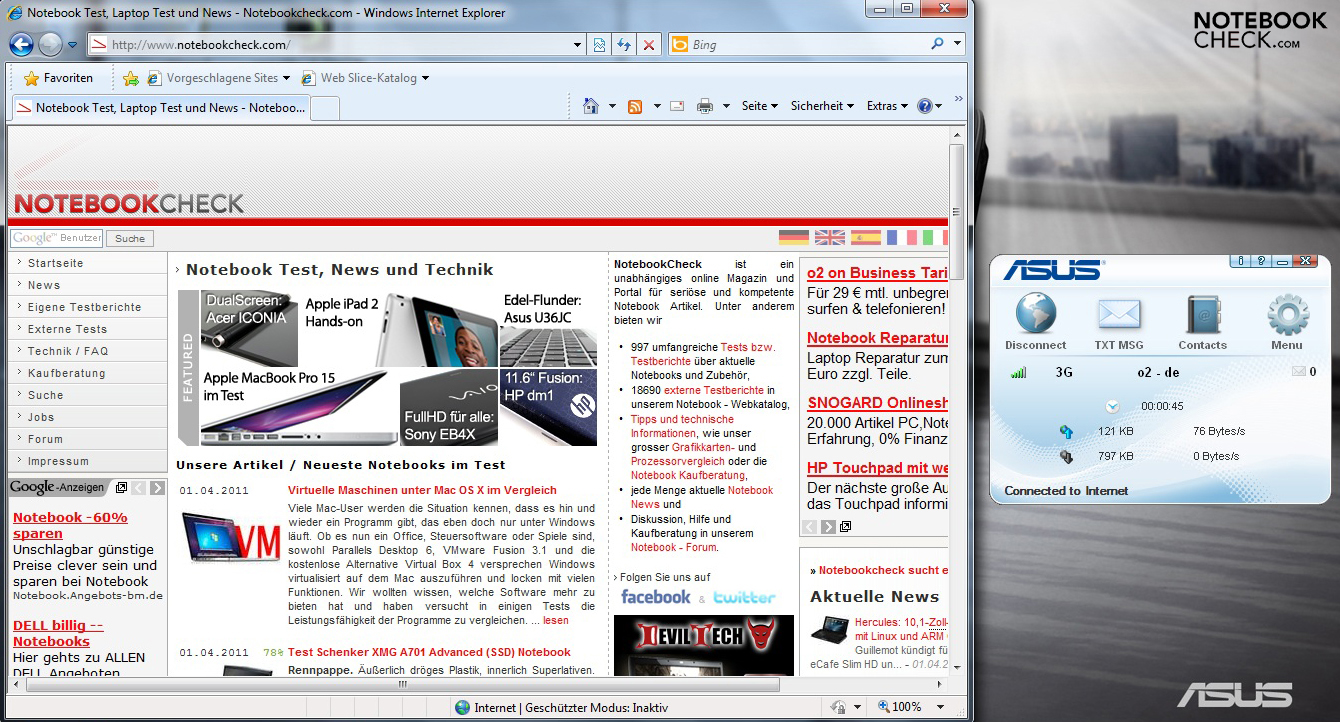The height and width of the screenshot is (722, 1340).
Task: Select the Spanish flag language
Action: pos(866,237)
